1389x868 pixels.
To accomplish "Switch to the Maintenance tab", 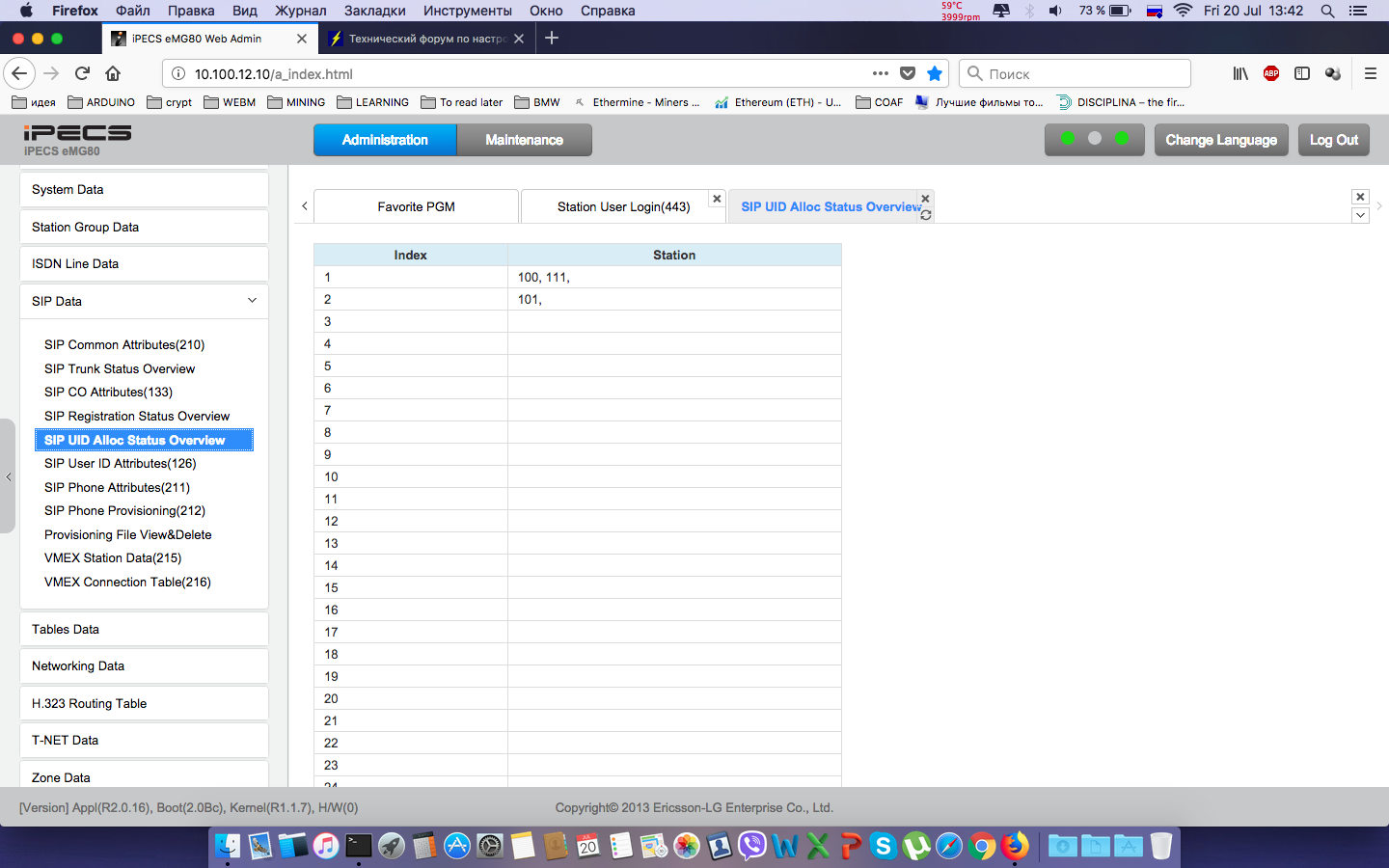I will (x=524, y=140).
